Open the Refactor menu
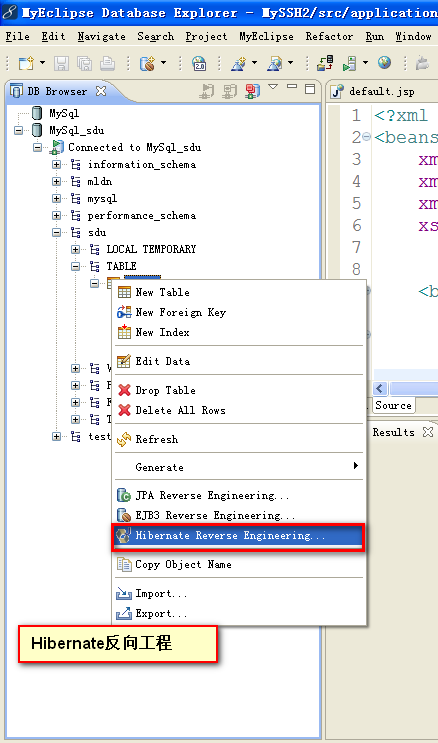The width and height of the screenshot is (438, 743). pos(329,36)
